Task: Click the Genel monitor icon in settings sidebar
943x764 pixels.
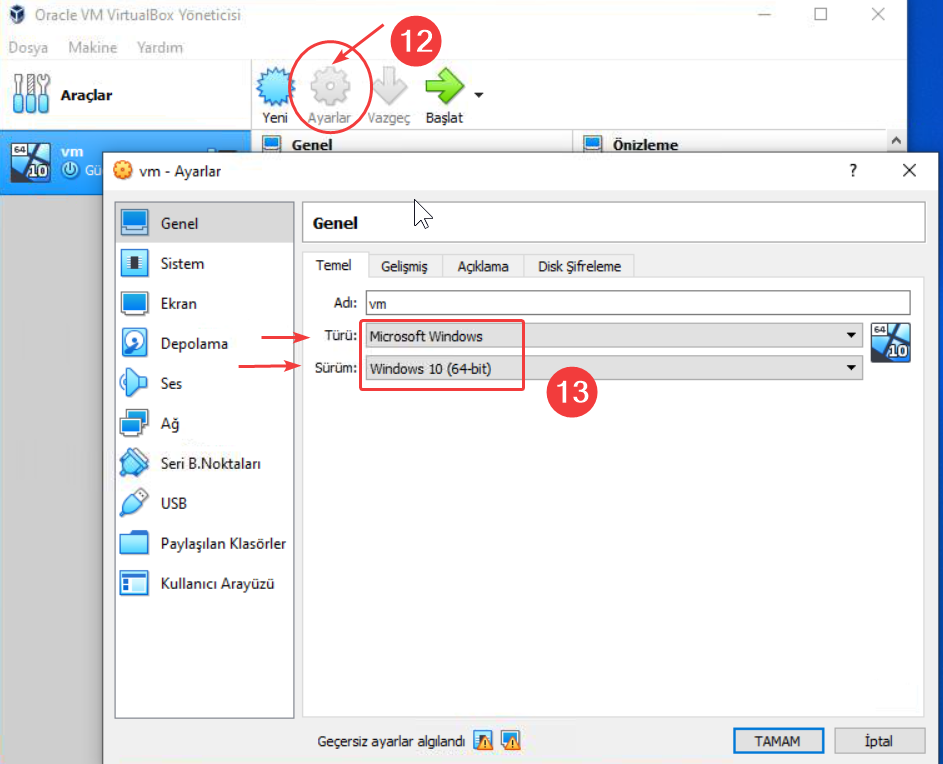Action: coord(135,223)
